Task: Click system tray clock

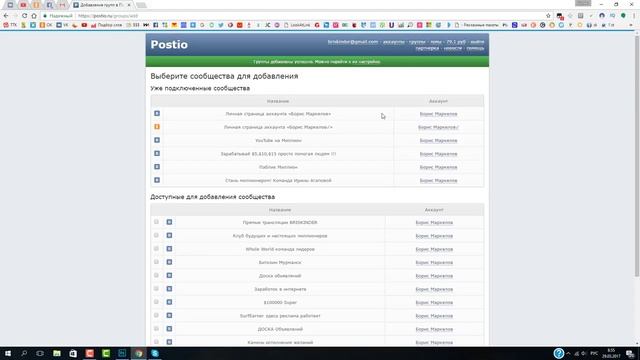Action: (x=611, y=353)
